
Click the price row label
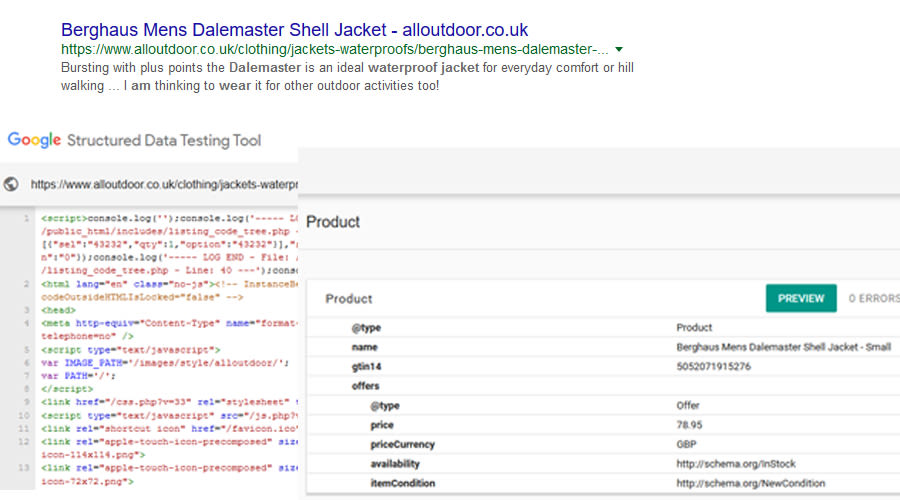point(382,425)
